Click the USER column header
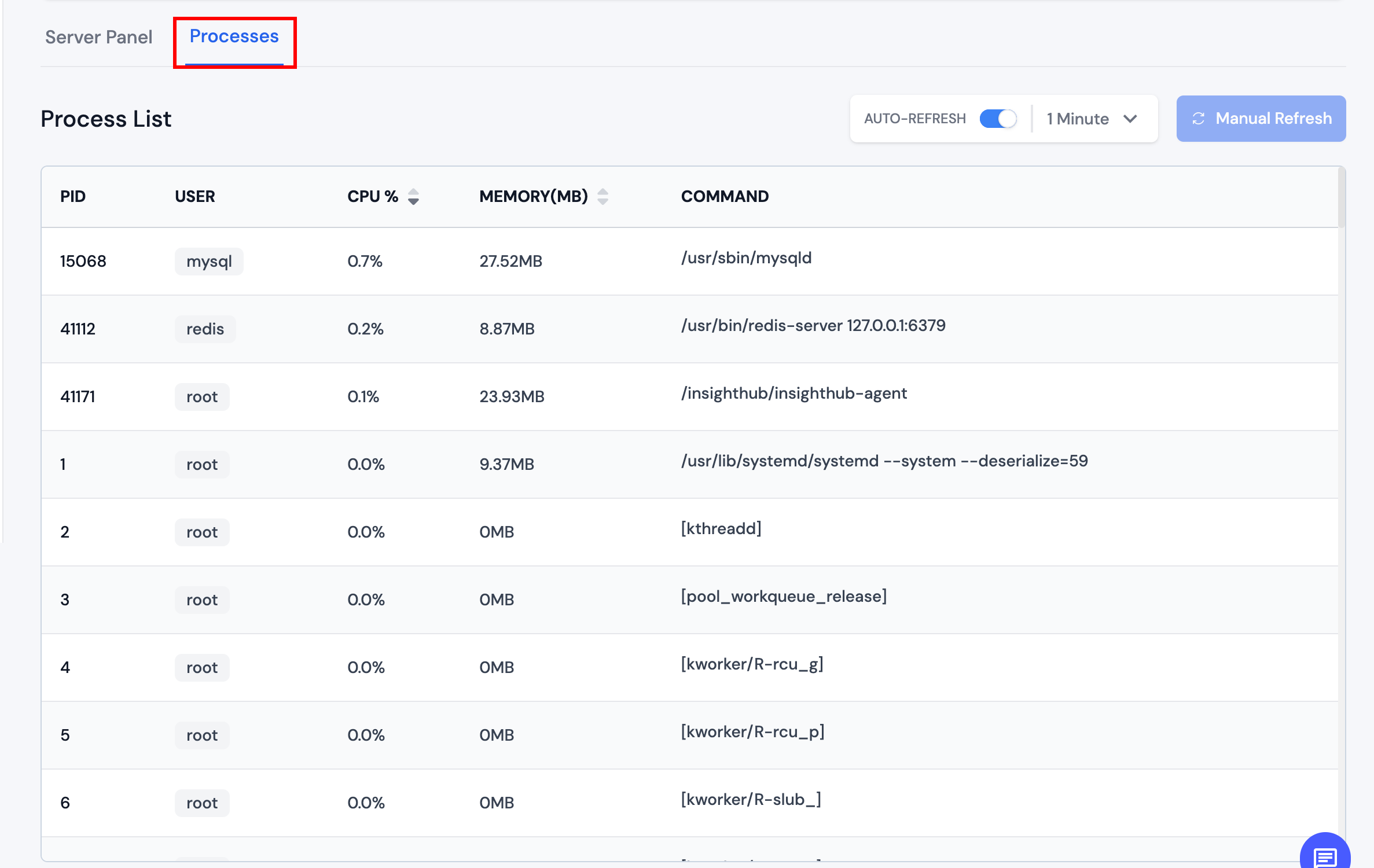This screenshot has width=1374, height=868. point(195,197)
